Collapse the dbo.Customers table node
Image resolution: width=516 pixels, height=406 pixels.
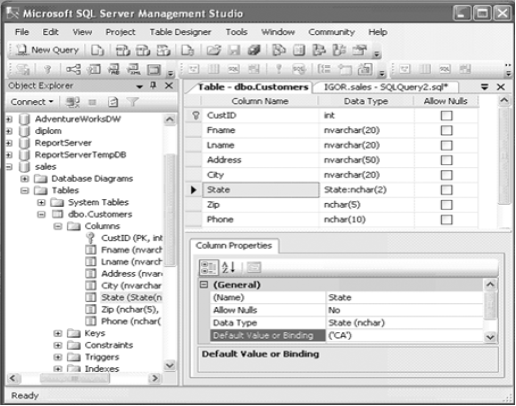click(41, 214)
